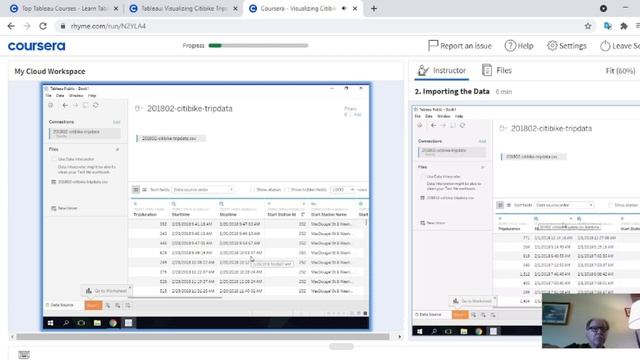
Task: Open the Help menu in workspace Tableau
Action: 92,96
